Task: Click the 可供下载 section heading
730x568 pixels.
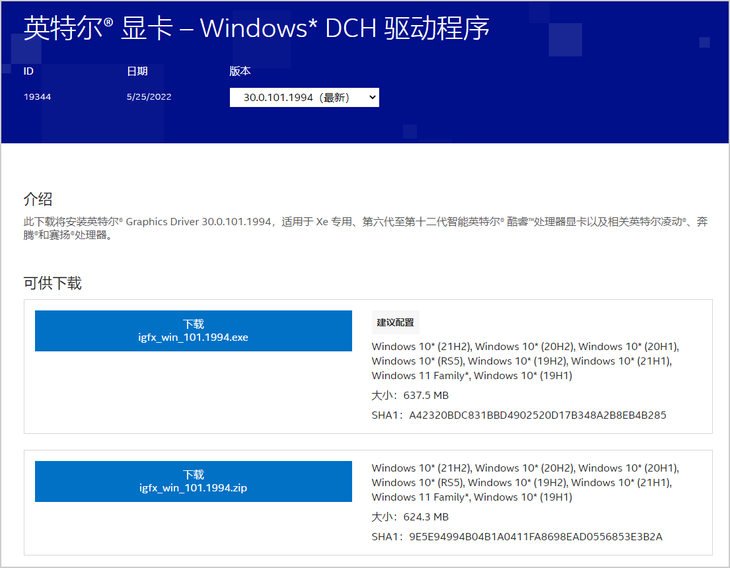Action: (x=52, y=283)
